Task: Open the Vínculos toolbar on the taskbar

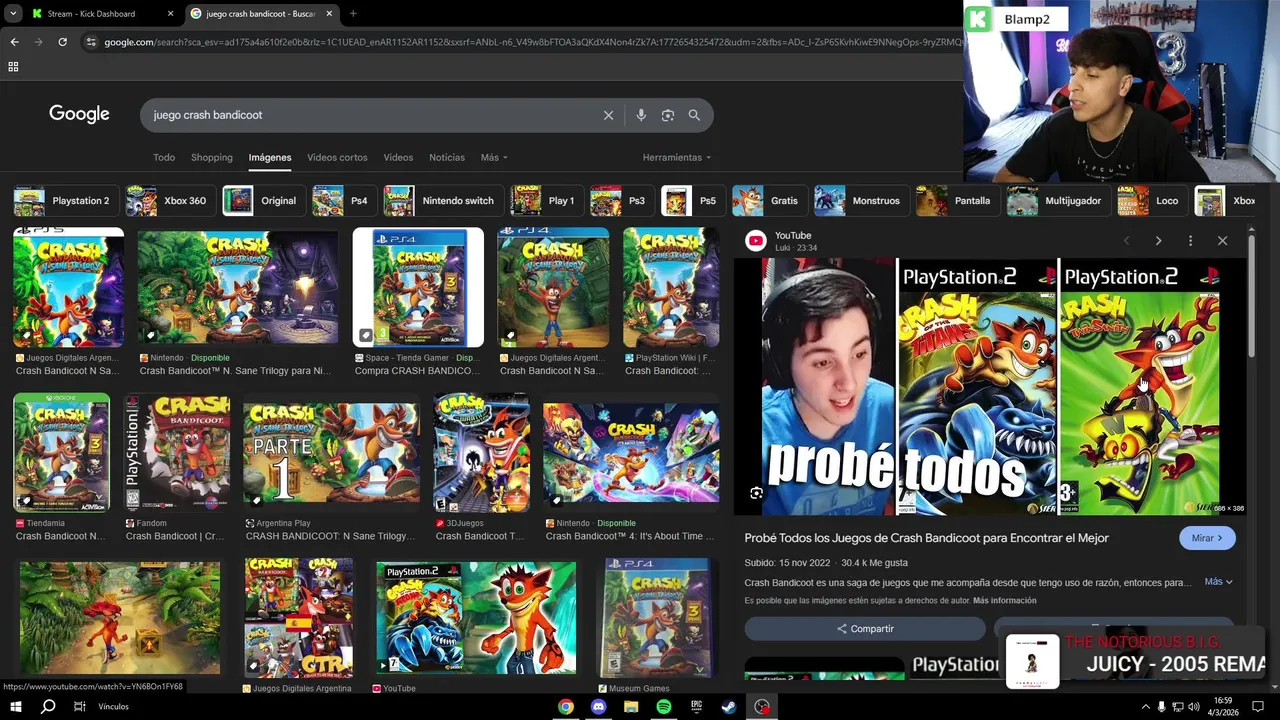Action: 114,707
